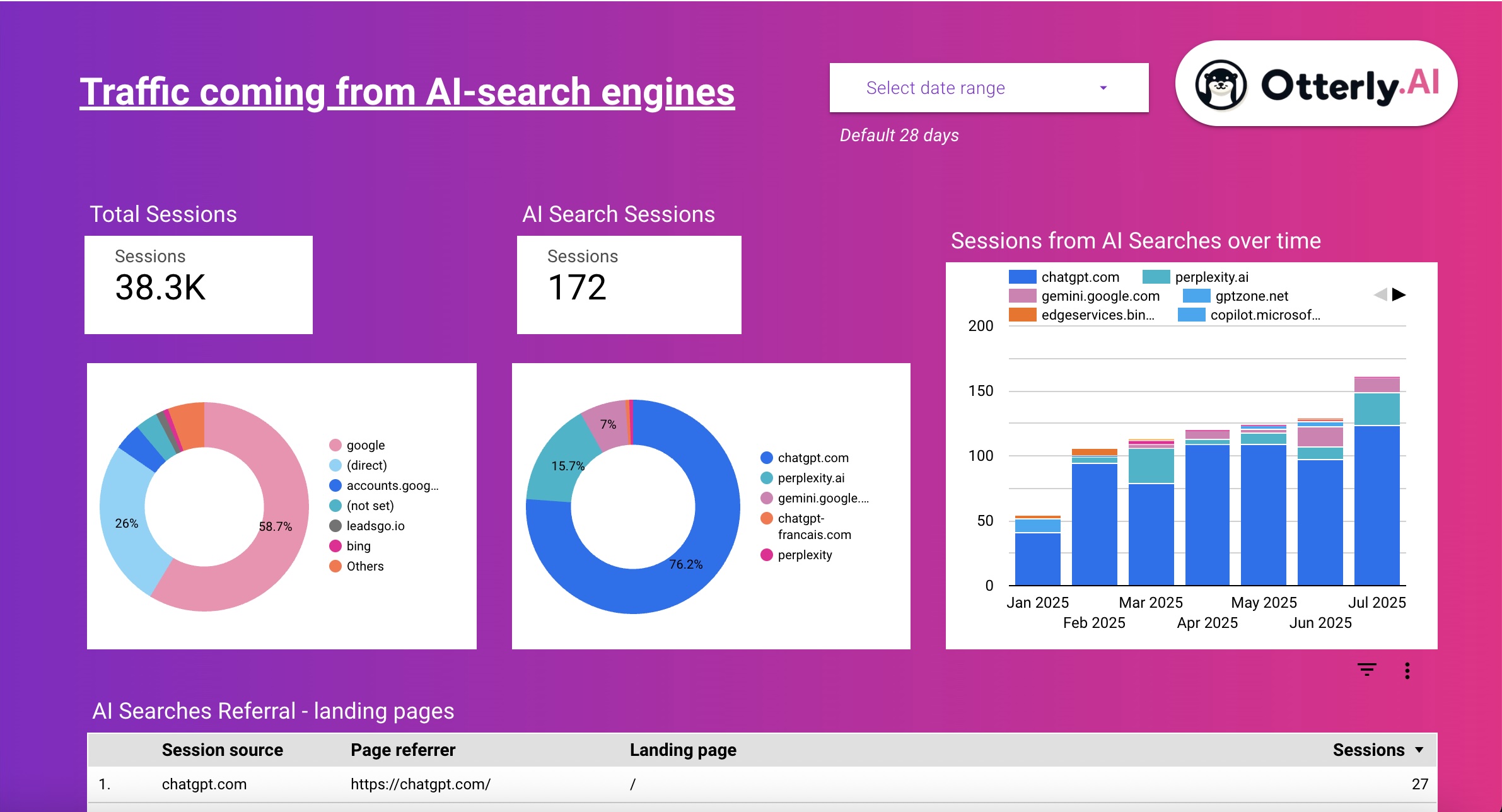Click the Otterly.AI otter logo icon

1221,84
